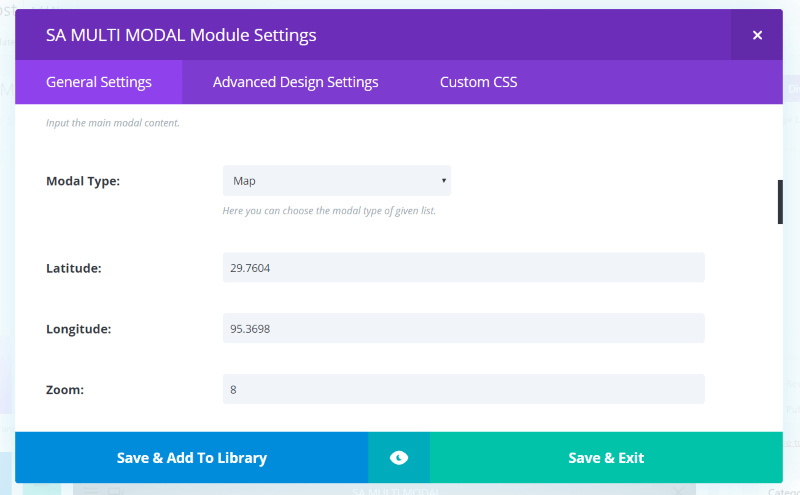Select the General Settings tab
Screen dimensions: 800x495
[99, 82]
